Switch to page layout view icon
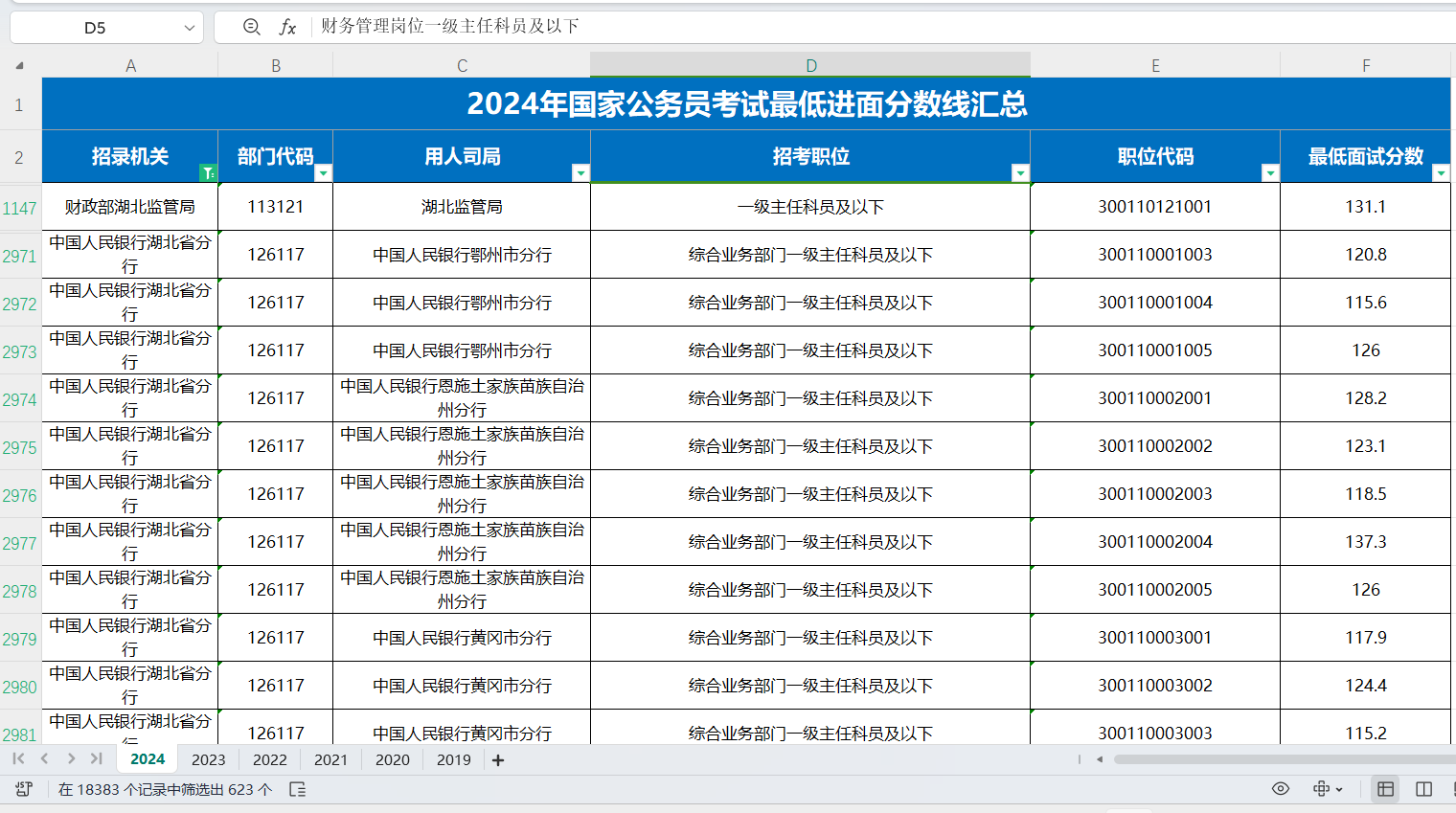Image resolution: width=1456 pixels, height=813 pixels. [x=1424, y=789]
